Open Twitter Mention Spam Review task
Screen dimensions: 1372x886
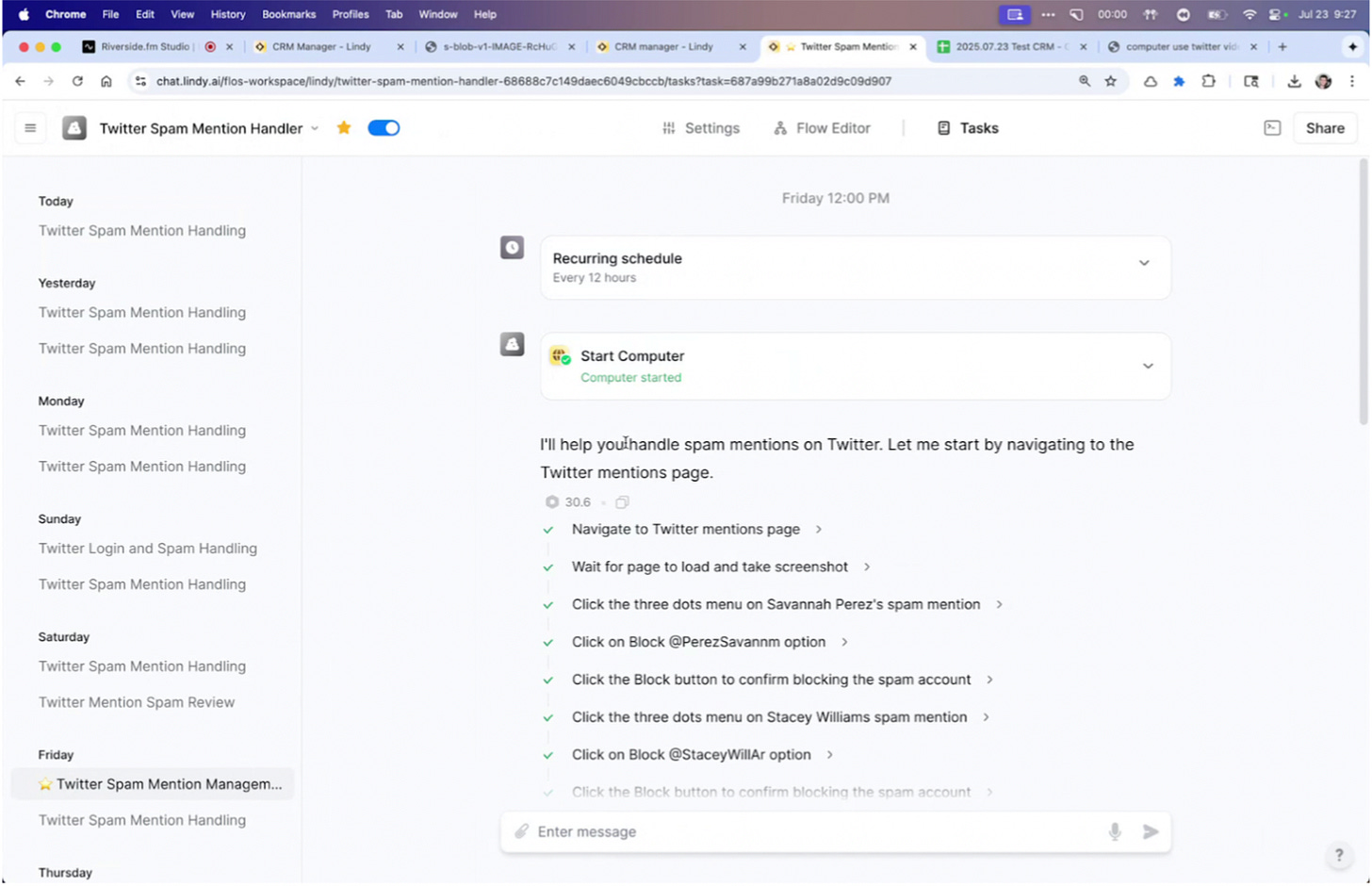(137, 702)
